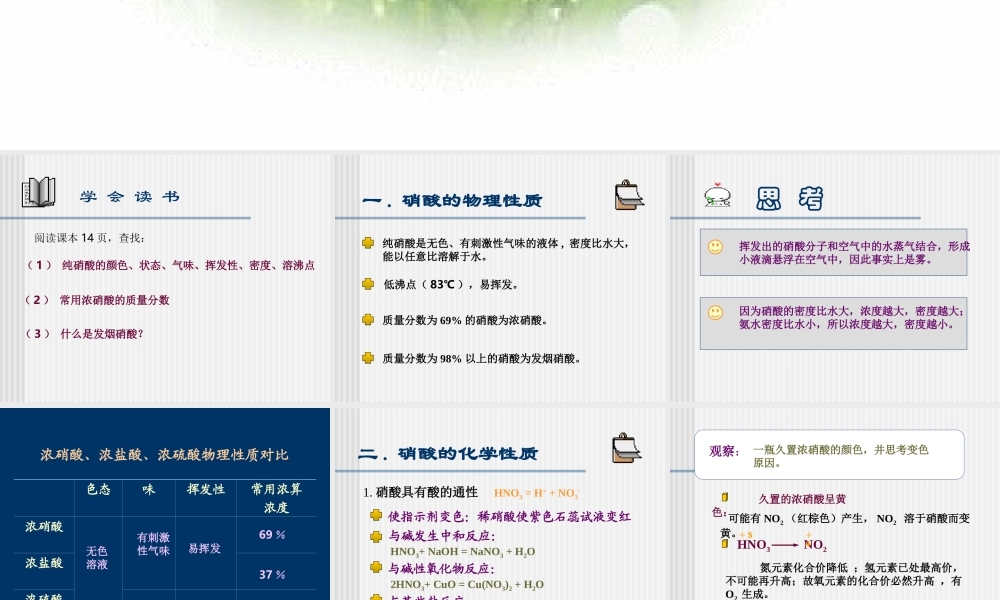Screen dimensions: 1000x600
Task: Click the table row label 浓盐酸
Action: pos(44,563)
